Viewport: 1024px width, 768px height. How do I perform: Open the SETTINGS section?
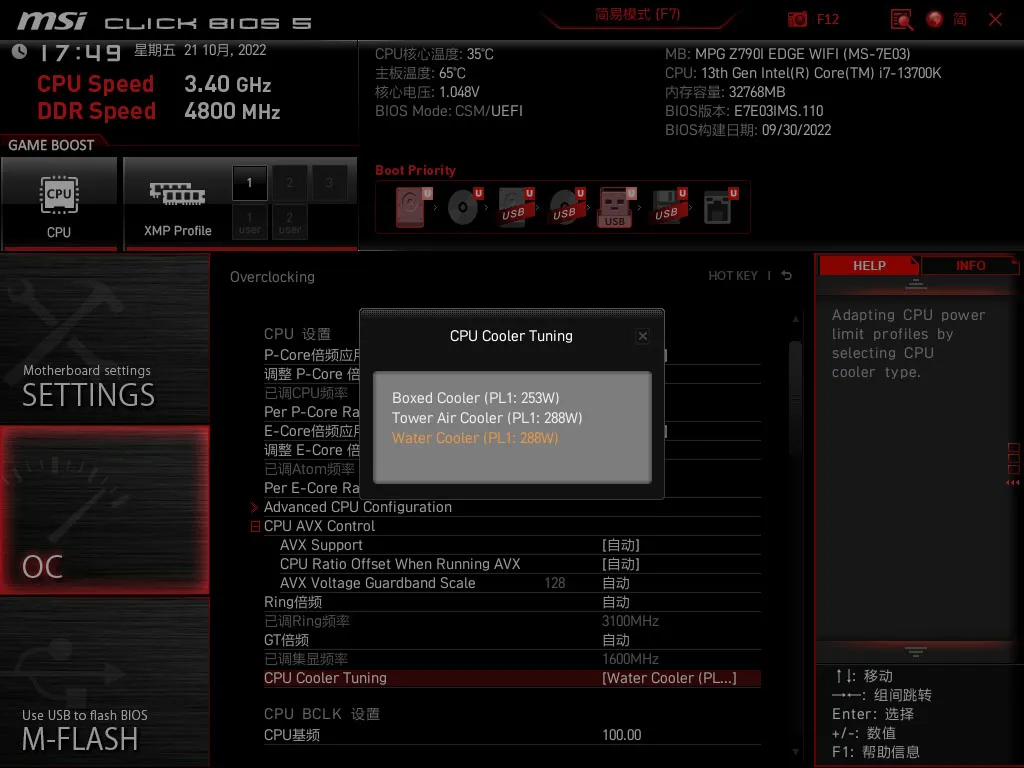click(104, 338)
